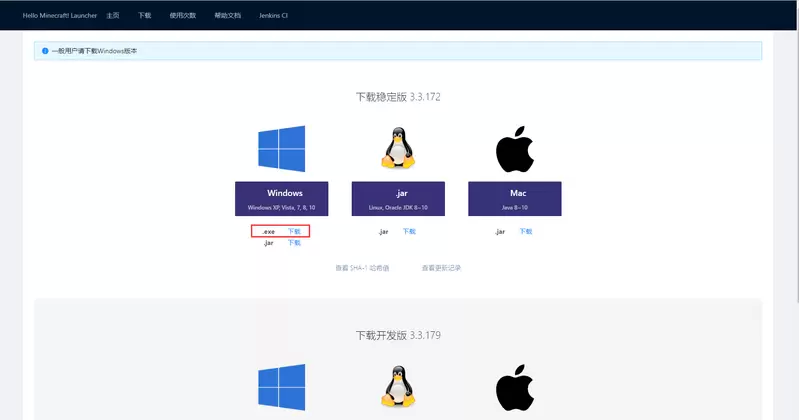Click the 一般用户请下载Windows版本 notice text
The image size is (799, 420).
pyautogui.click(x=94, y=51)
